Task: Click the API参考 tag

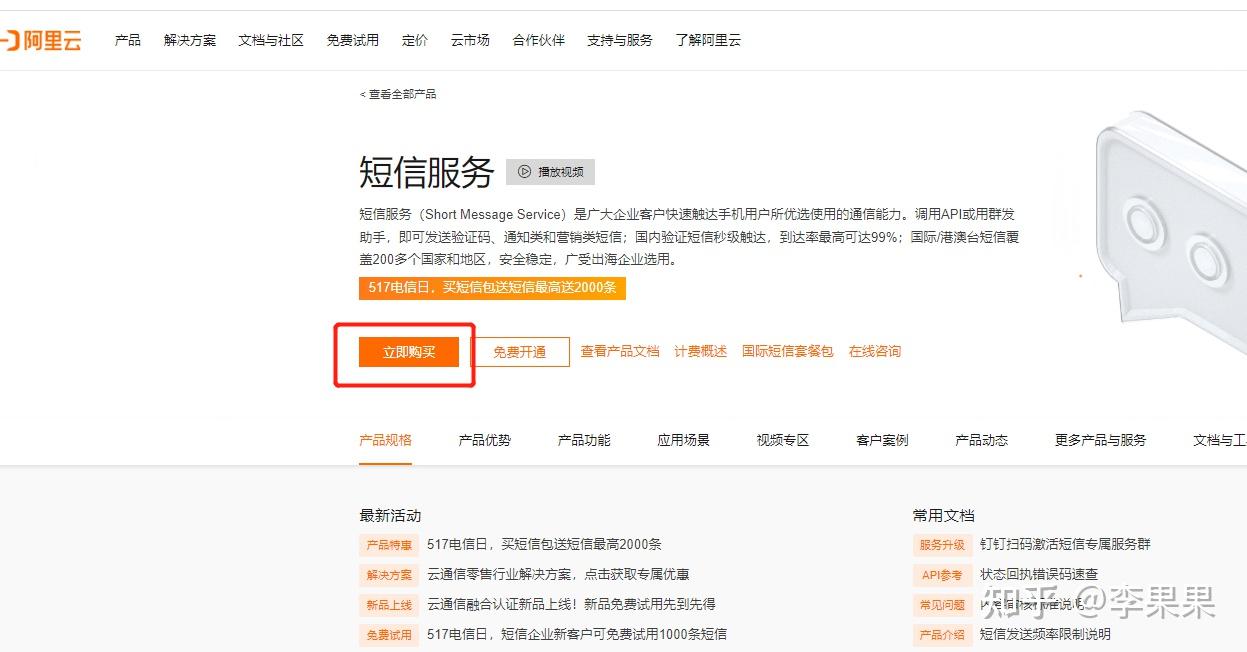Action: 942,575
